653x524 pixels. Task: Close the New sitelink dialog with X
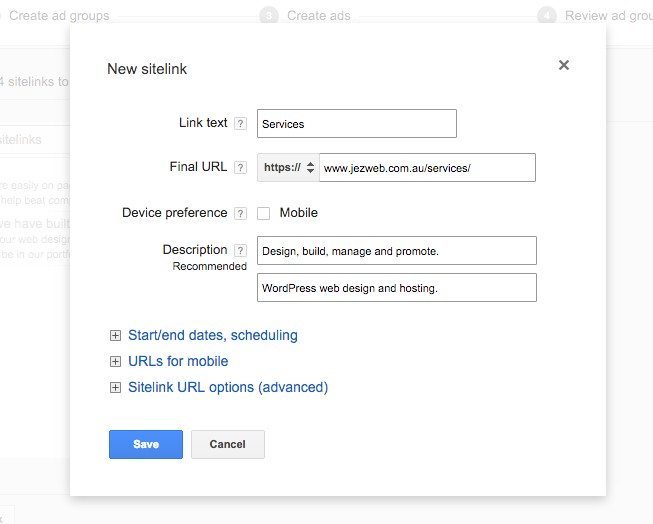(564, 65)
